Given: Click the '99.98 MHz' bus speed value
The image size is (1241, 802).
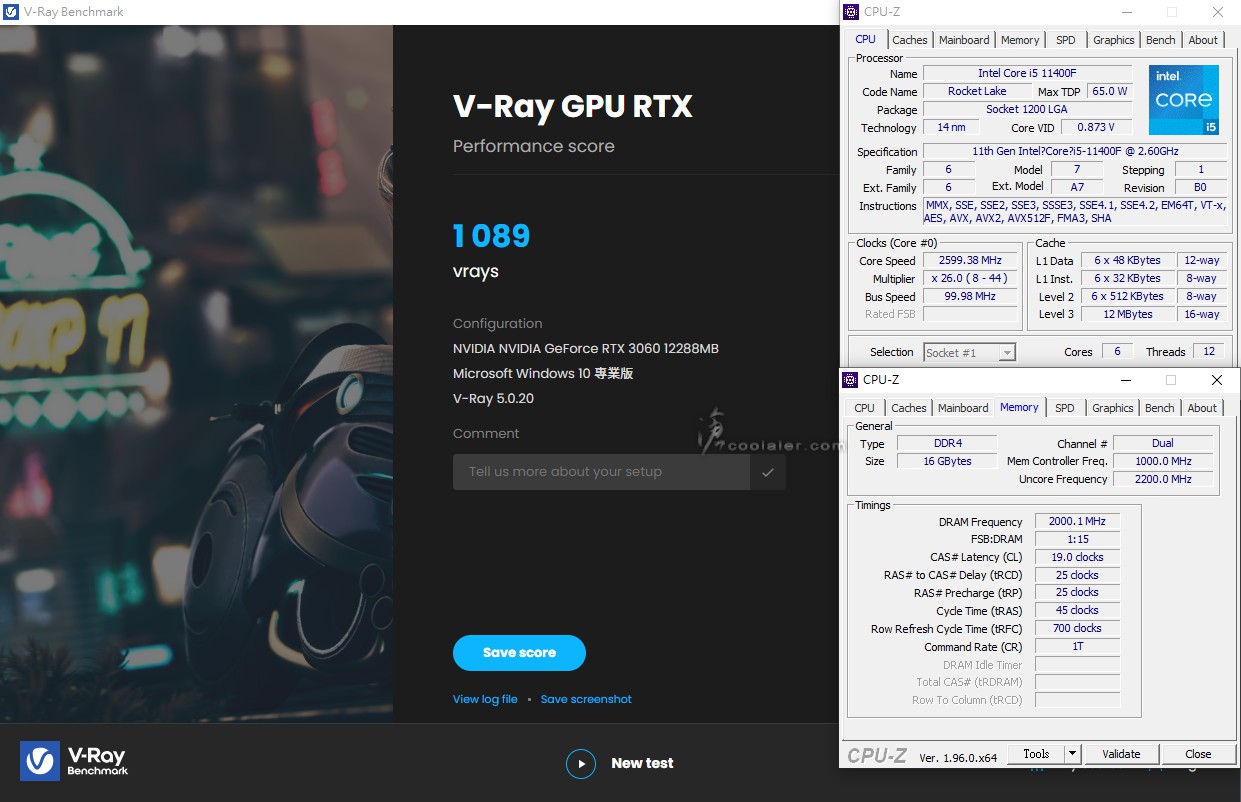Looking at the screenshot, I should tap(970, 297).
